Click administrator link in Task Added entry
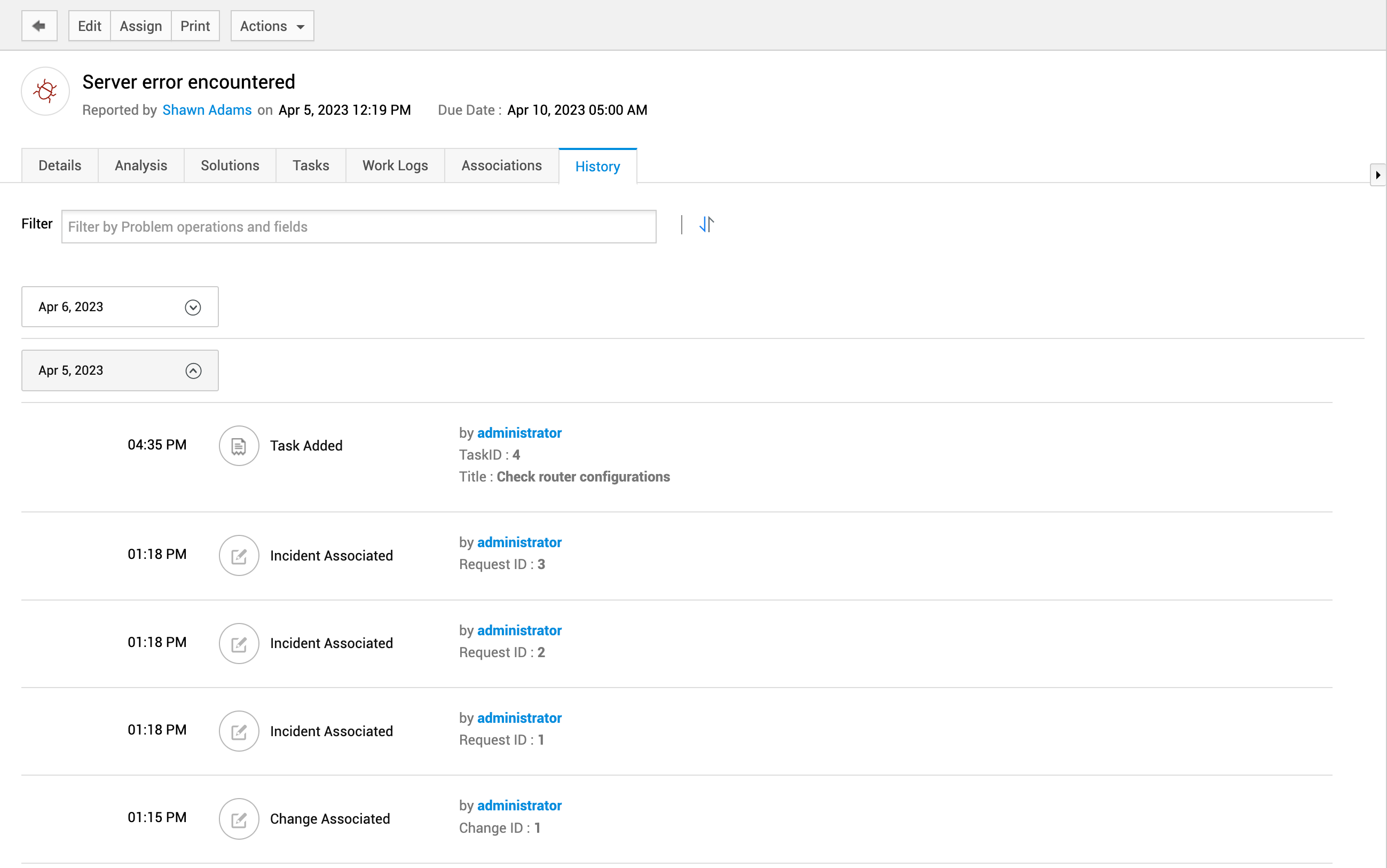Image resolution: width=1387 pixels, height=868 pixels. [x=519, y=433]
